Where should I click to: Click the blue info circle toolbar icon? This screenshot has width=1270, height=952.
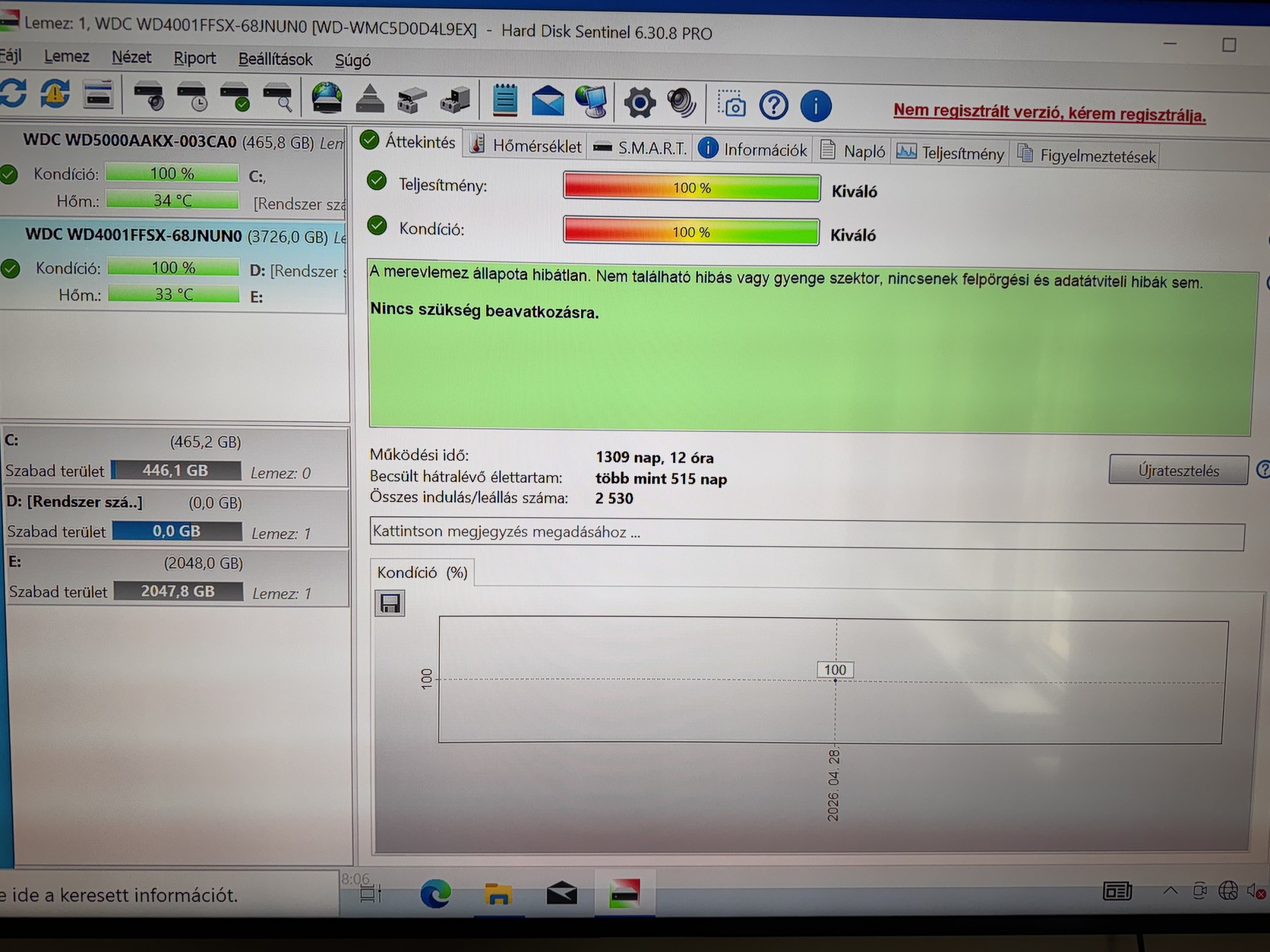pos(817,106)
